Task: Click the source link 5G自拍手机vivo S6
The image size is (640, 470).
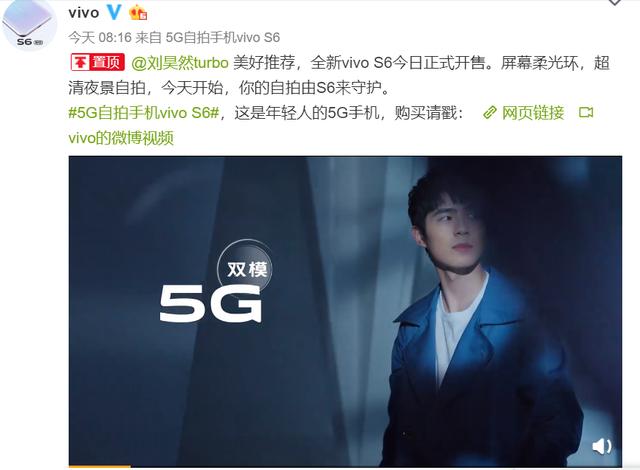Action: [223, 38]
